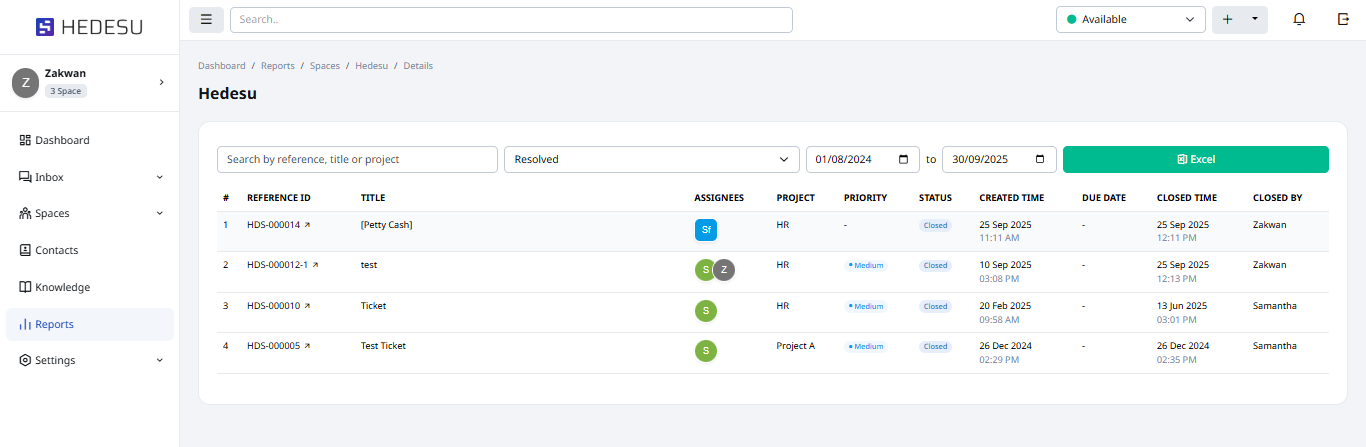Open calendar picker for start date 01/08/2024
The image size is (1366, 447).
coord(903,159)
